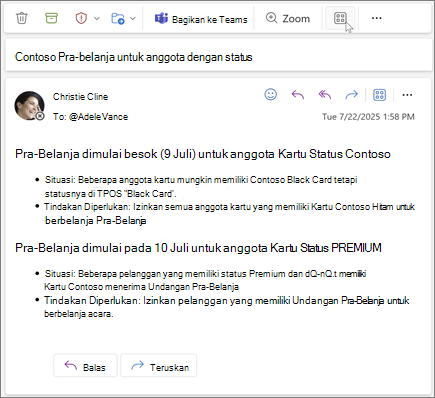Open the Zoom control in the toolbar
Screen dimensions: 435x398
point(288,18)
